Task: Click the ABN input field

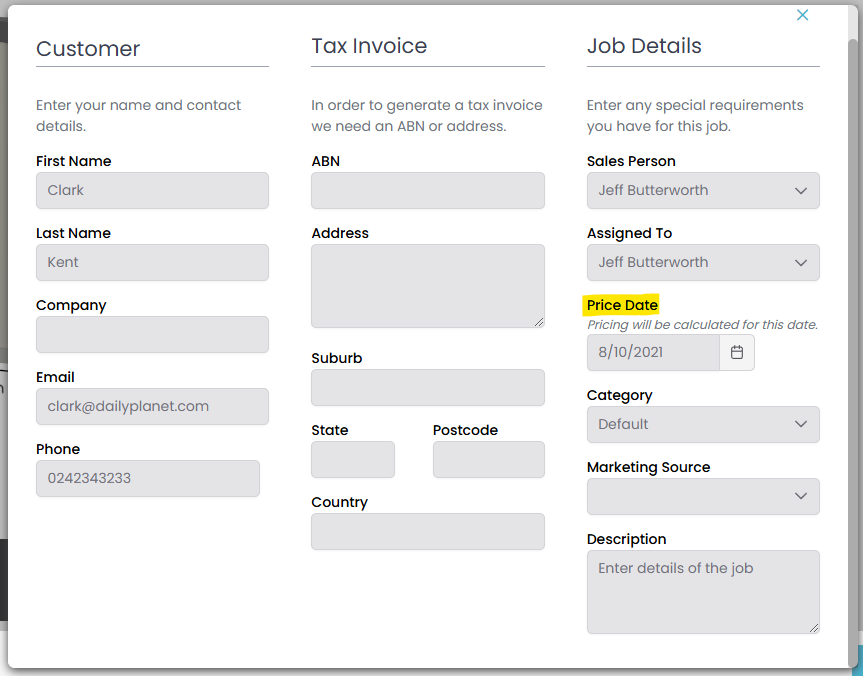Action: 428,190
